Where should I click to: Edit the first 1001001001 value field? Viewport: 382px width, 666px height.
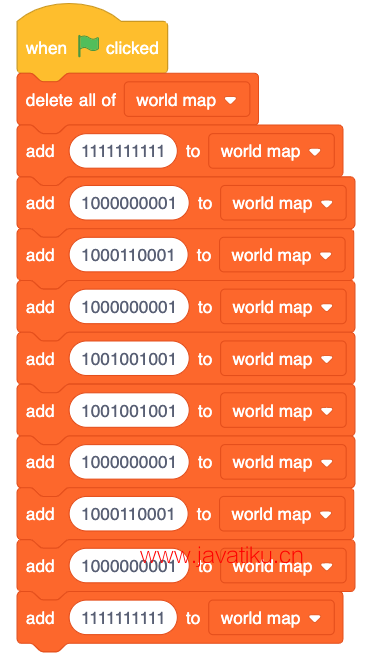129,359
